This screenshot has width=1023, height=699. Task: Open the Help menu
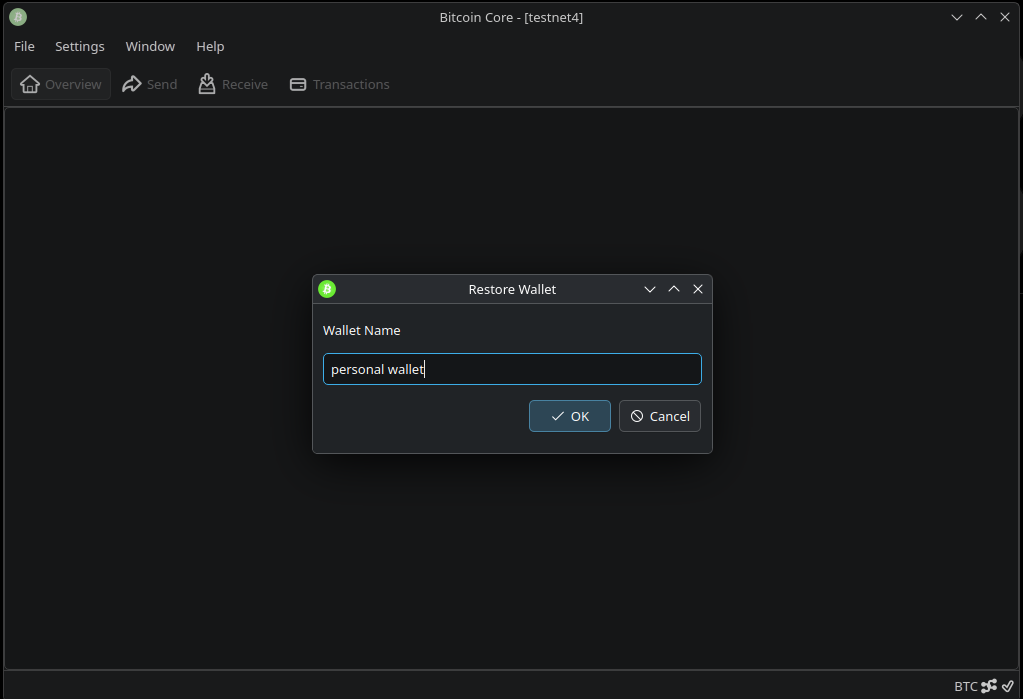point(210,46)
